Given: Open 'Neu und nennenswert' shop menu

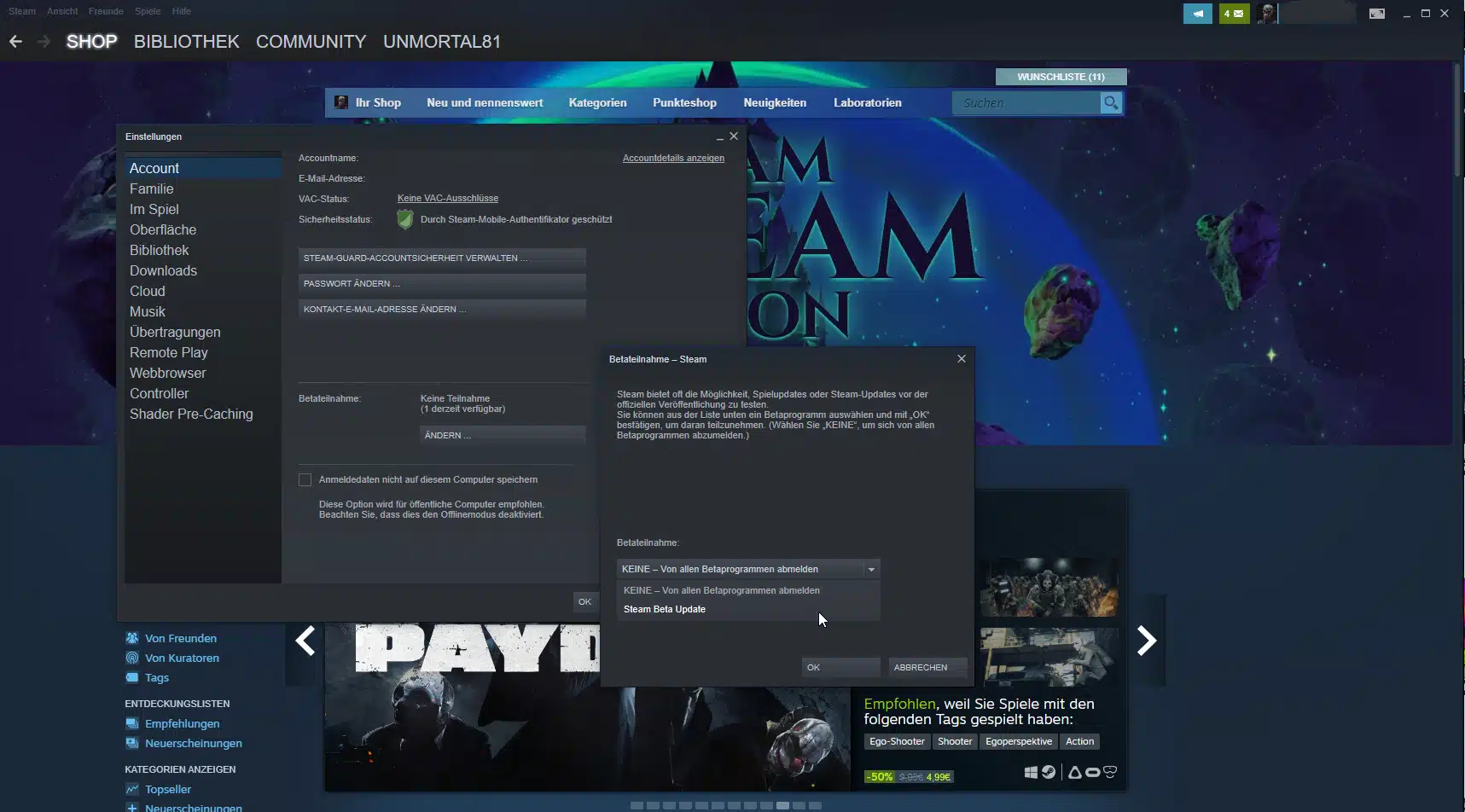Looking at the screenshot, I should point(485,102).
